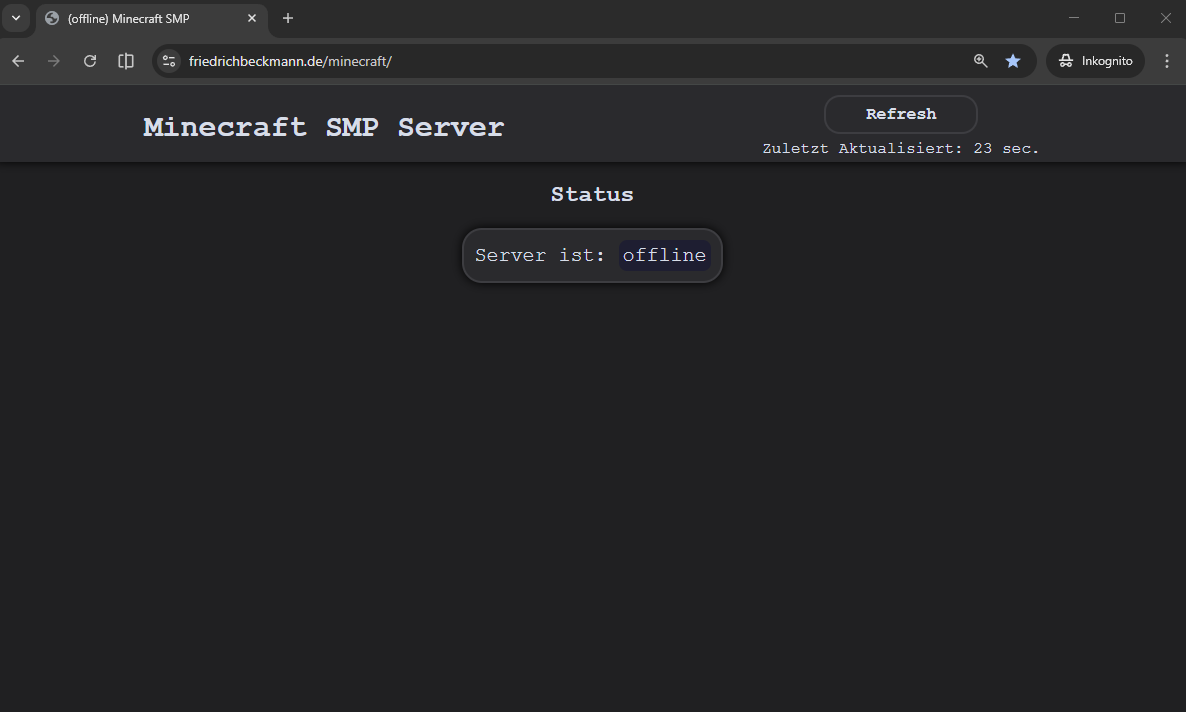
Task: Click the browser back arrow
Action: [x=18, y=61]
